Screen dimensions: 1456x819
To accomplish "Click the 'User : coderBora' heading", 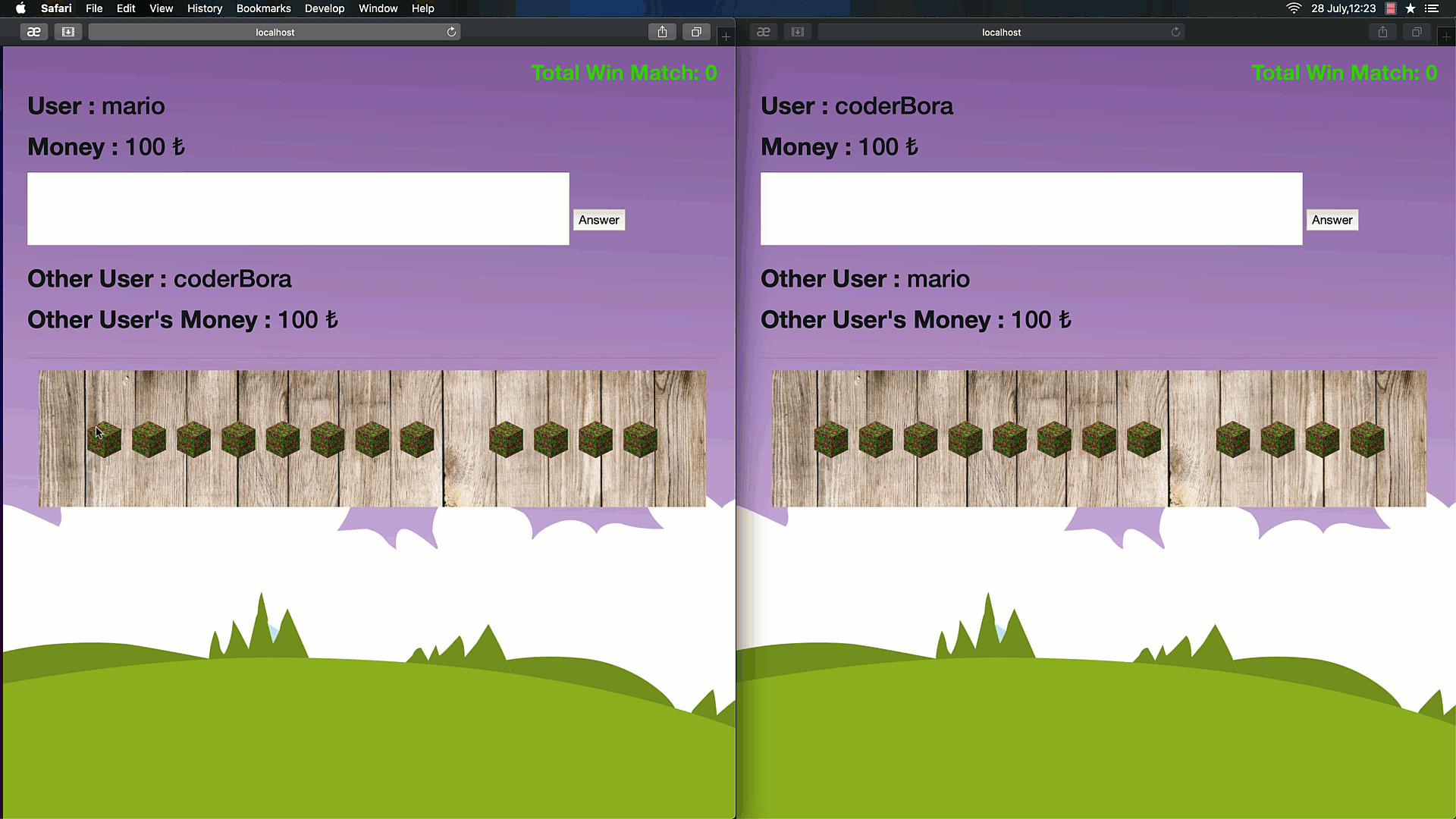I will click(857, 106).
